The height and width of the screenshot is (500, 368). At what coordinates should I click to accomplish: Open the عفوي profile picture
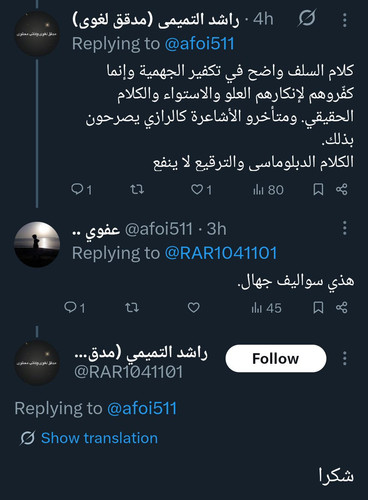pyautogui.click(x=37, y=244)
